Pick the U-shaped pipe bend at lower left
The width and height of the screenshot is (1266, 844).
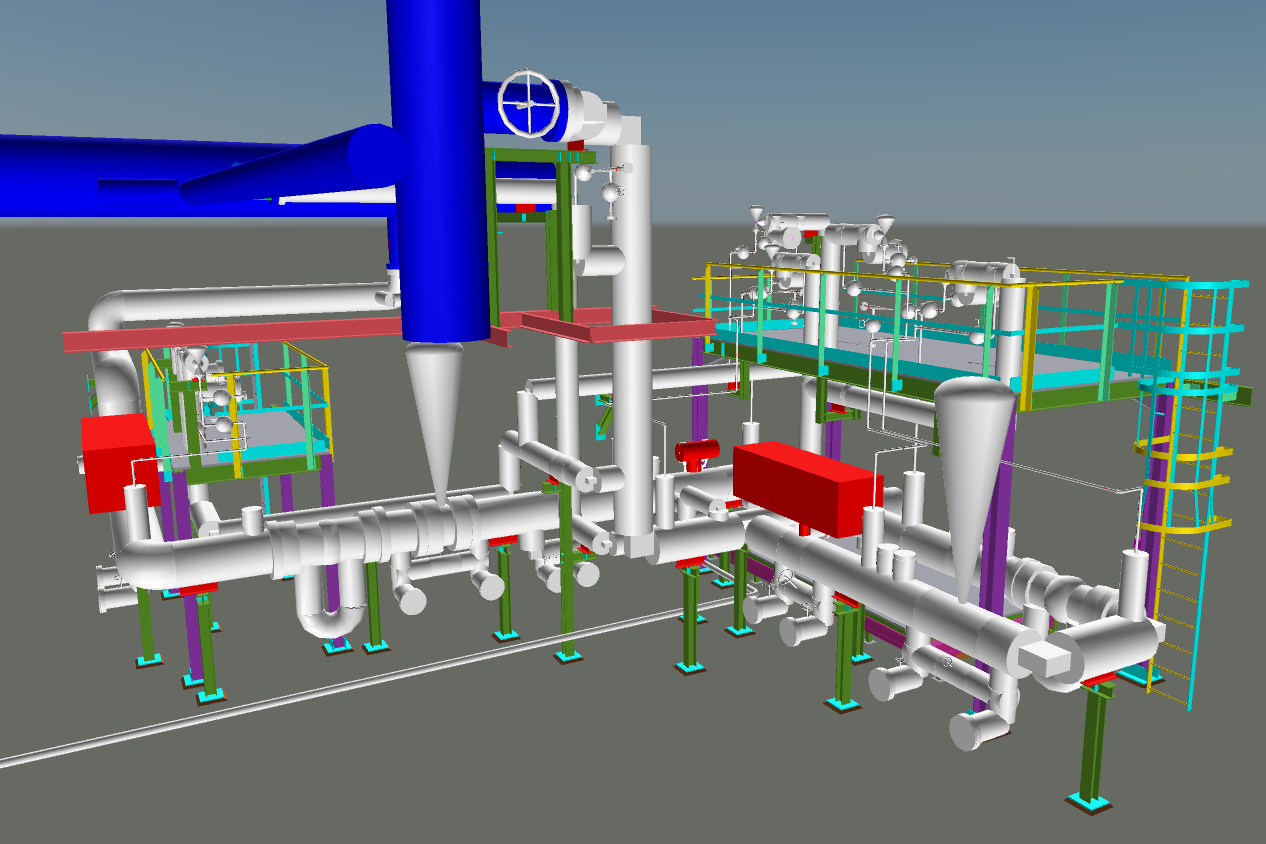(328, 610)
